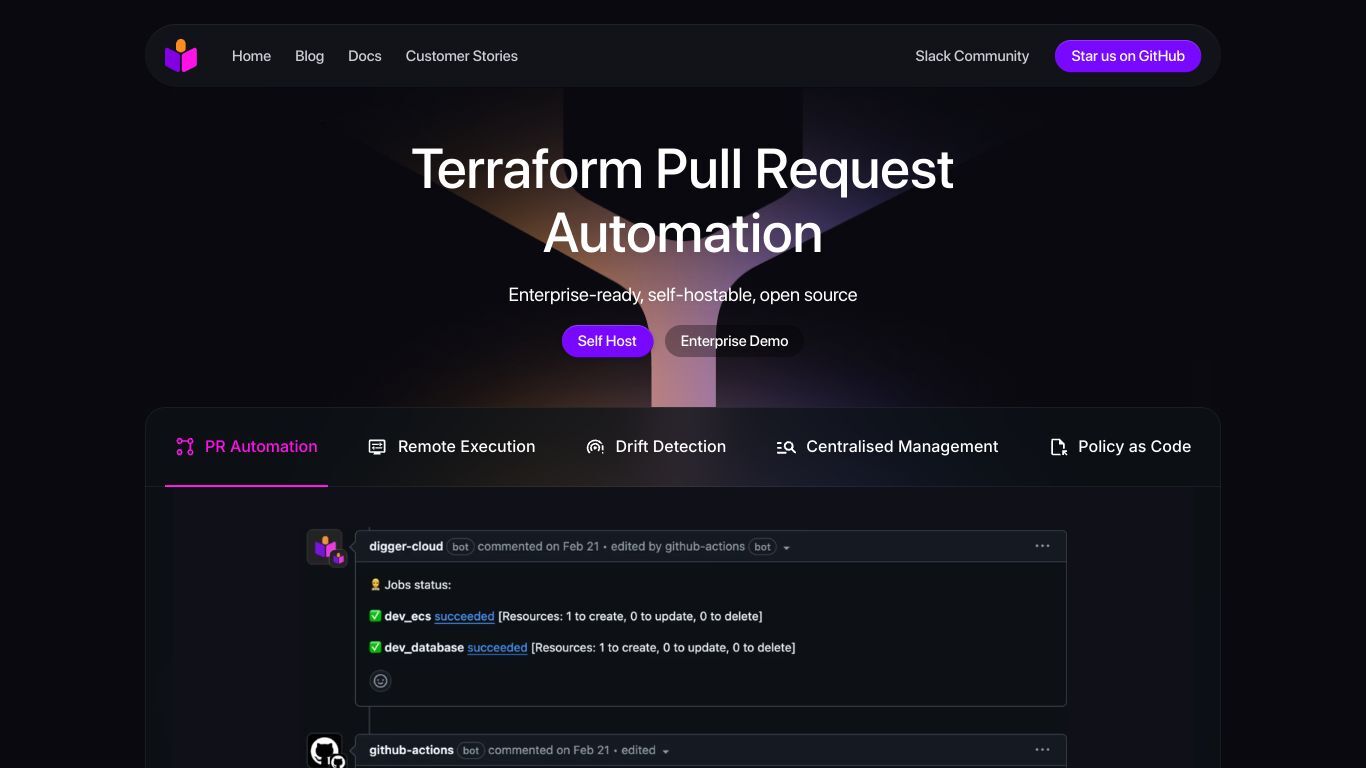This screenshot has width=1366, height=768.
Task: Click the github-actions username in the lower comment
Action: 411,750
